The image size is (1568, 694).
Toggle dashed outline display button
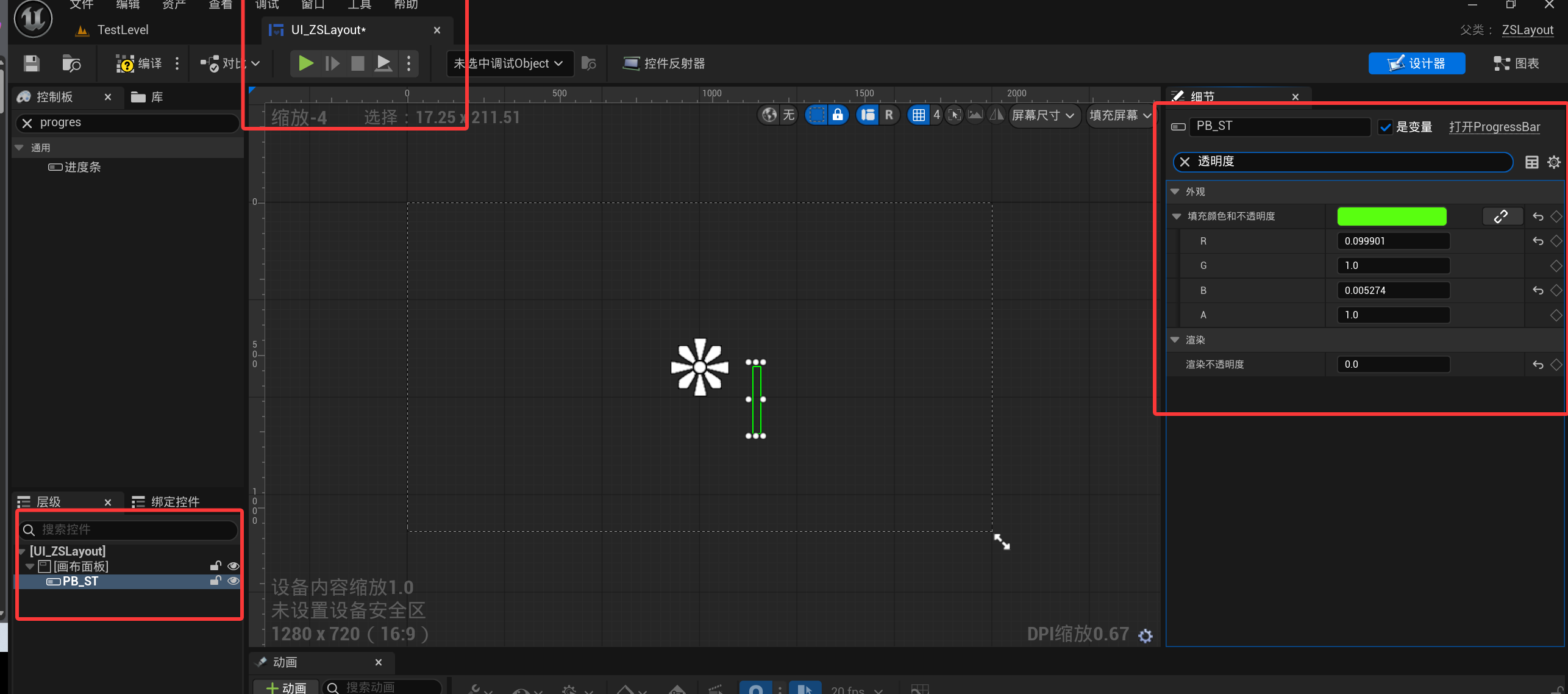(816, 115)
